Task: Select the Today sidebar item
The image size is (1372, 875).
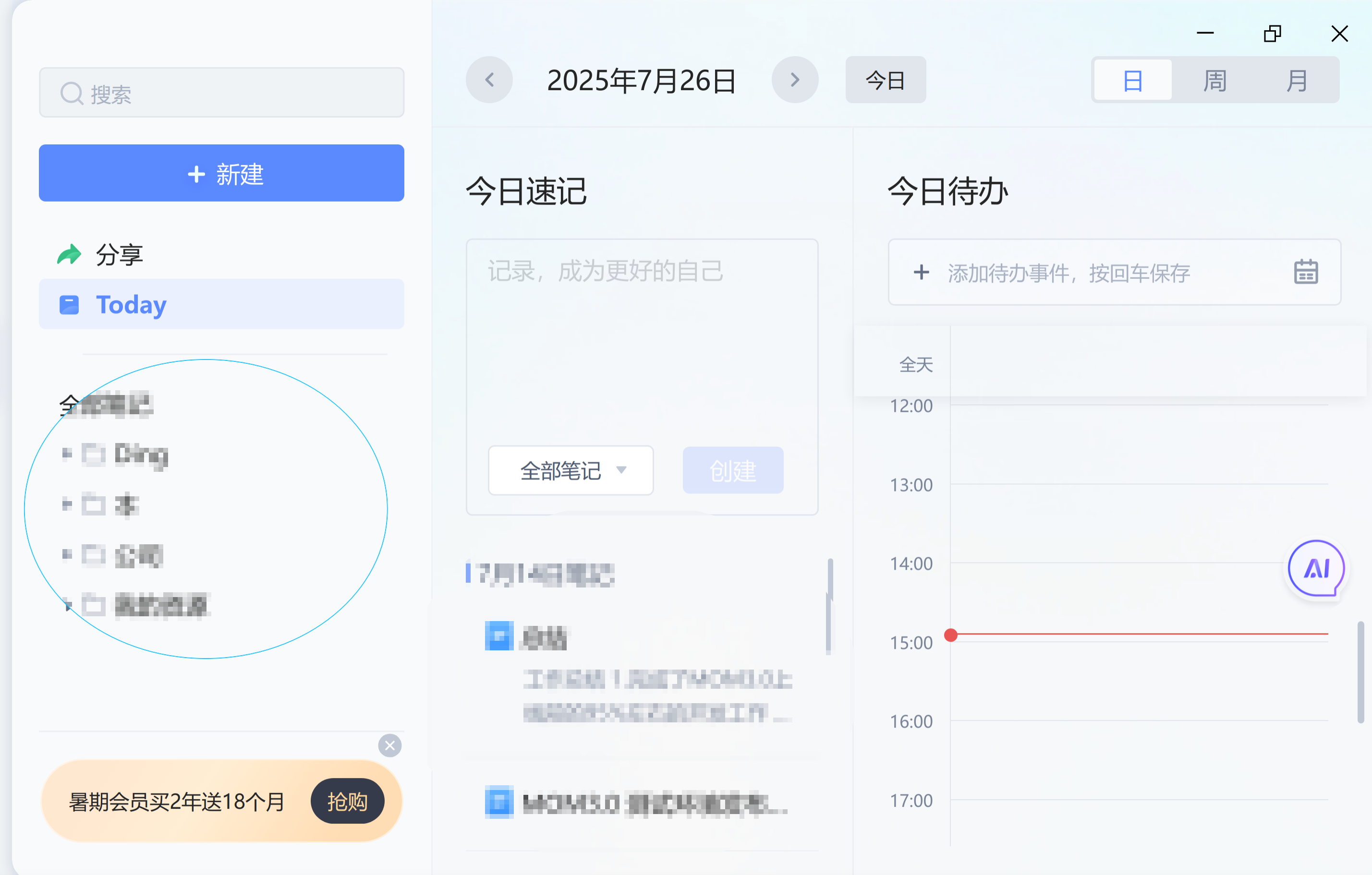Action: pos(222,304)
